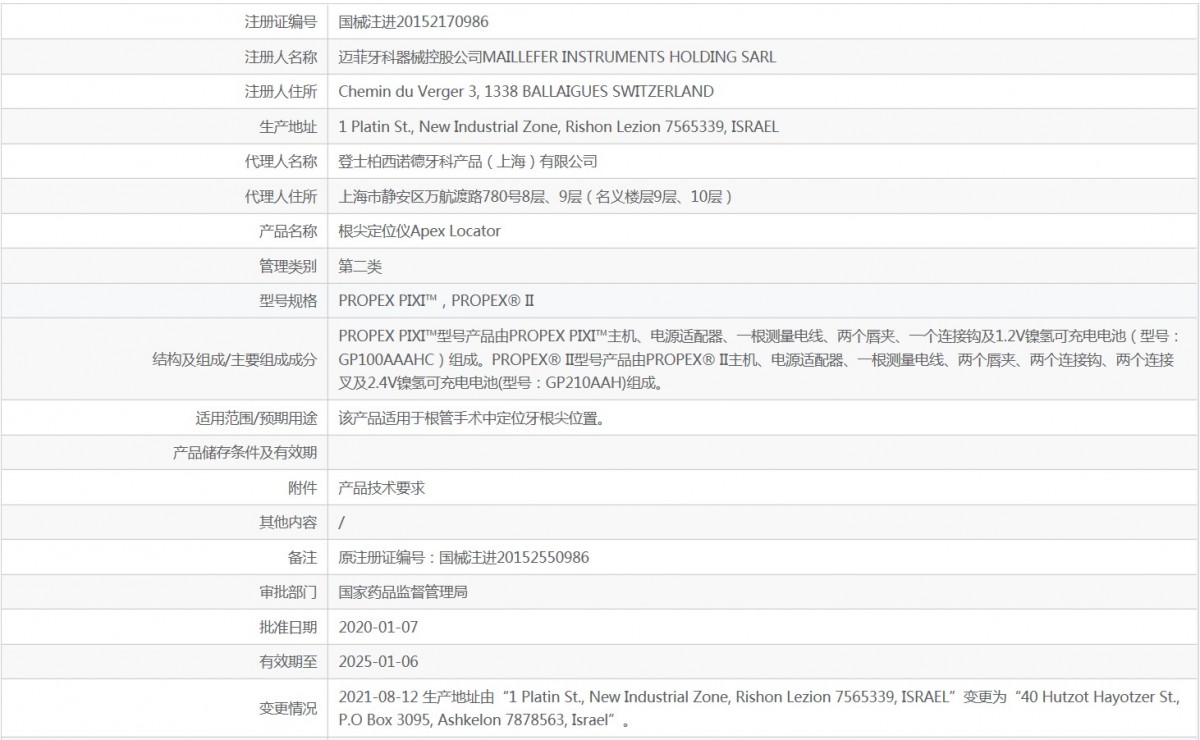Select the 结构及组成/主要组成成分 label

pos(235,359)
